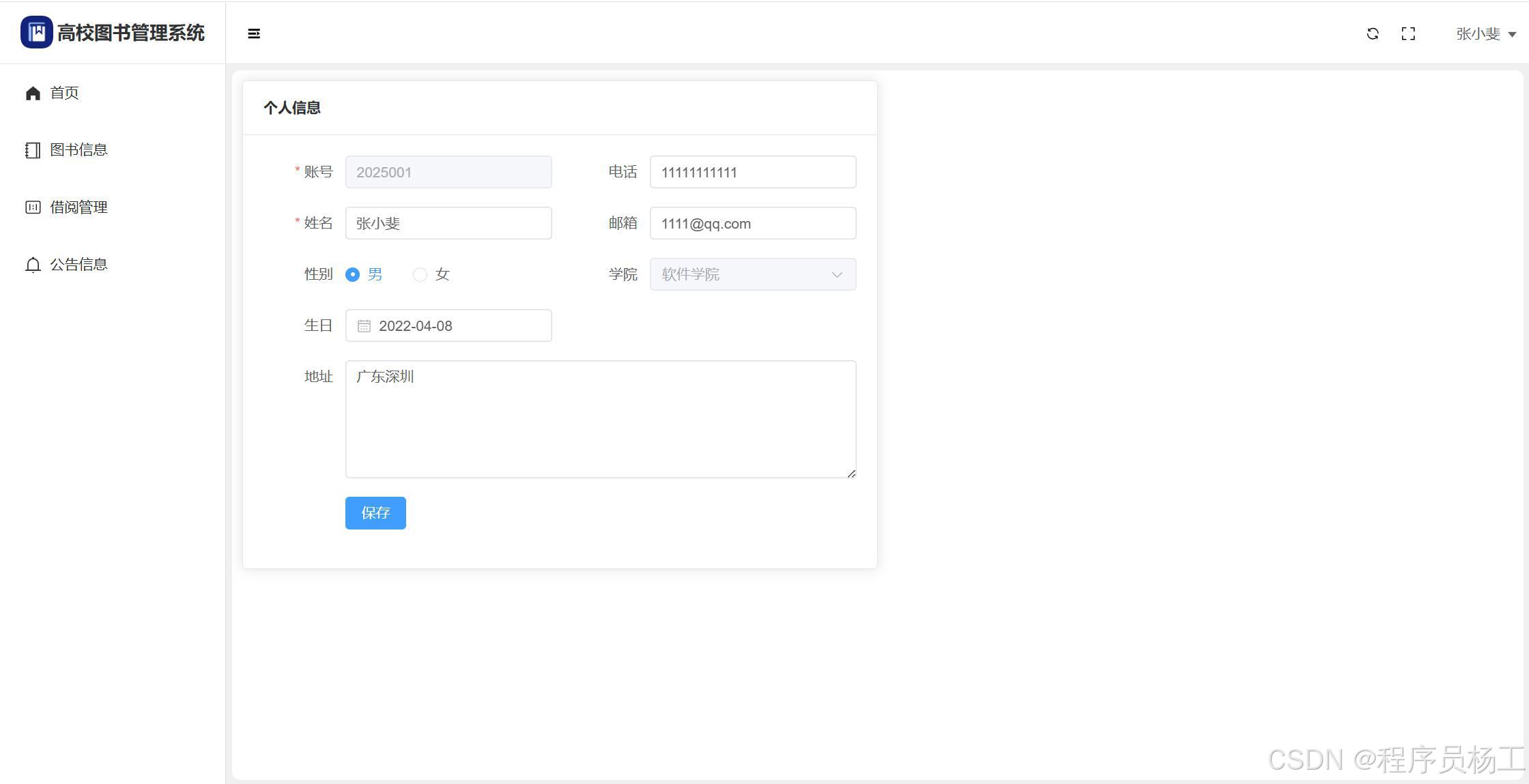
Task: Select the 女 radio button
Action: 420,274
